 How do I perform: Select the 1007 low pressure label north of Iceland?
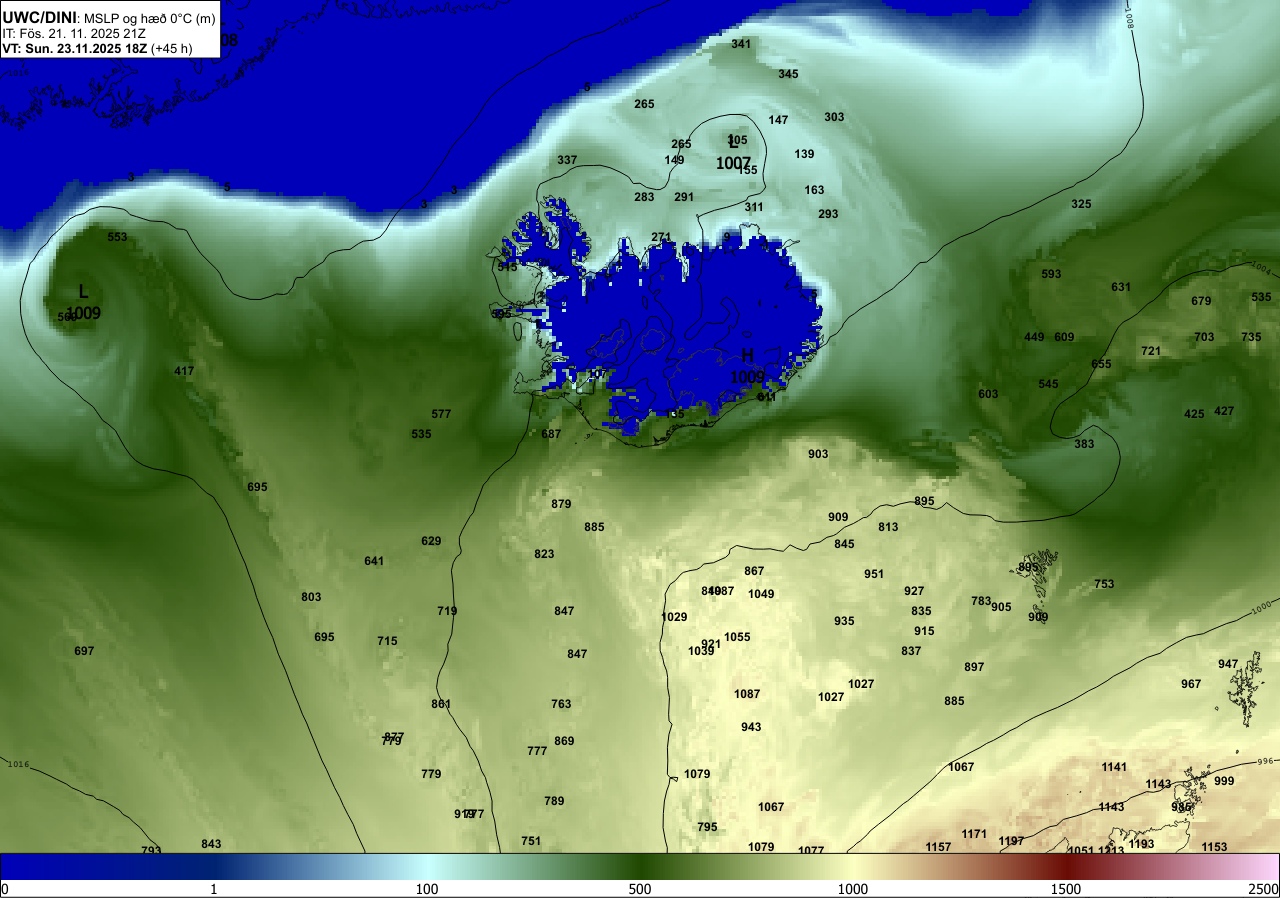click(x=734, y=163)
